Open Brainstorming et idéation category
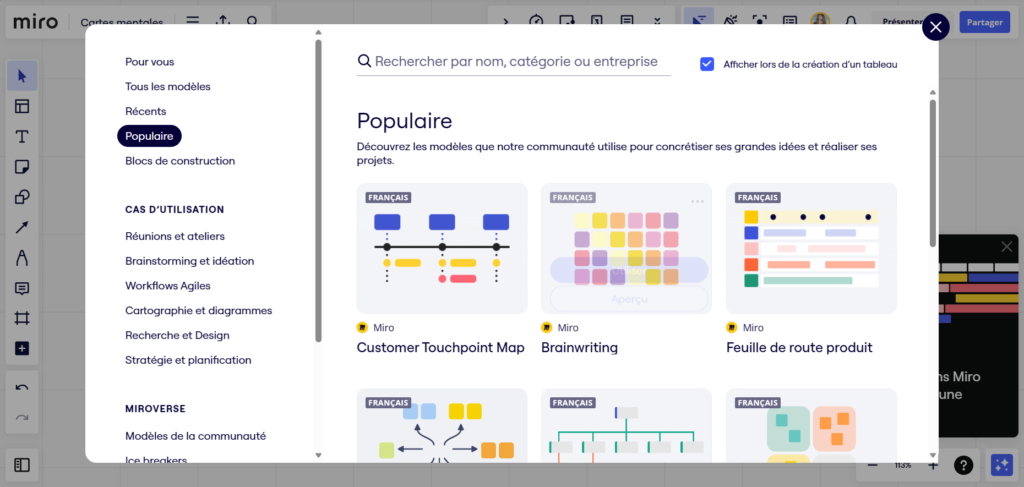Image resolution: width=1024 pixels, height=487 pixels. point(189,261)
